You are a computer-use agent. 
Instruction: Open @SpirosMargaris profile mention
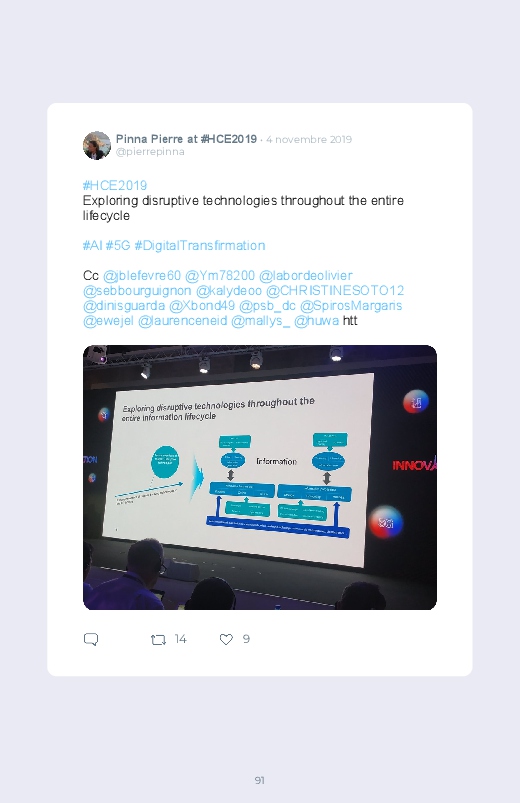[351, 306]
